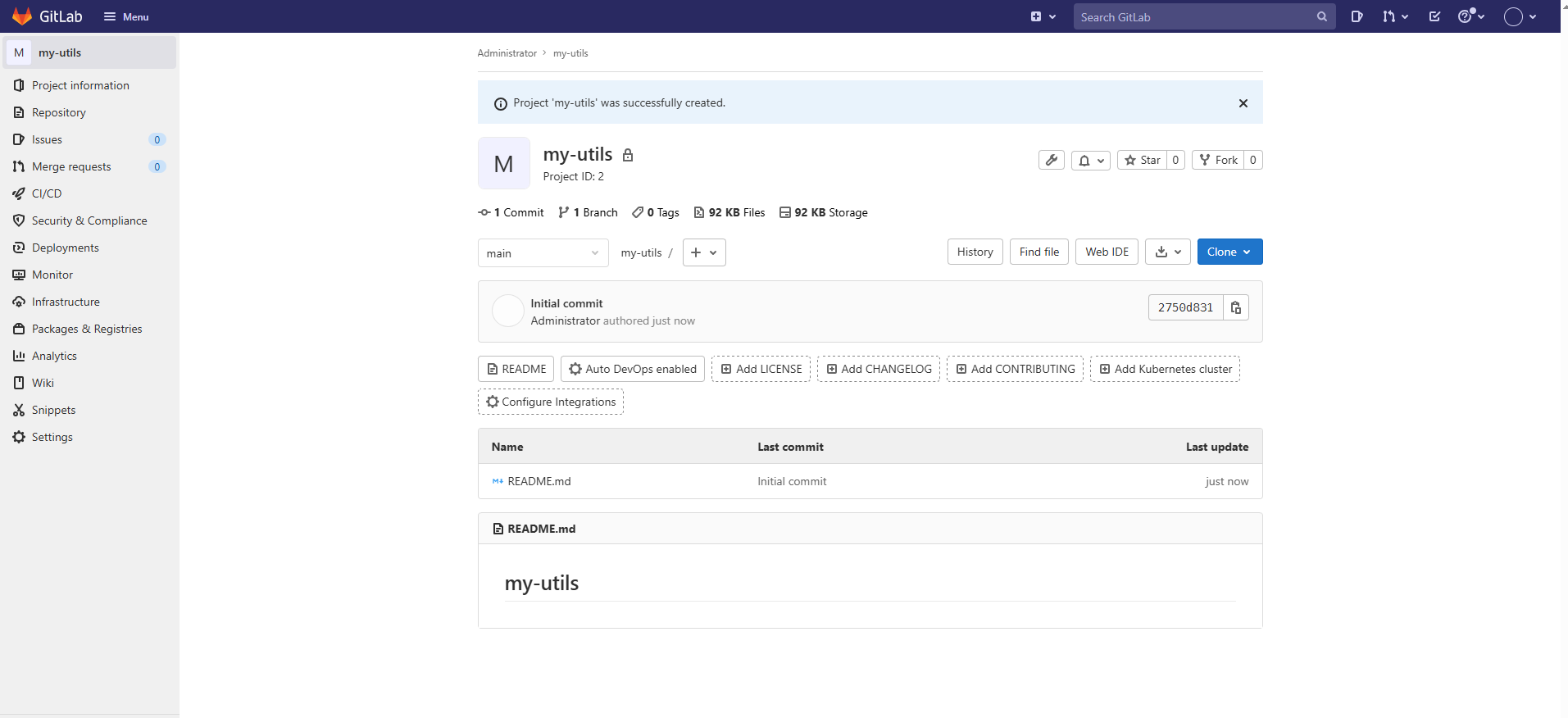This screenshot has width=1568, height=718.
Task: Open the hamburger Menu in top bar
Action: (x=126, y=16)
